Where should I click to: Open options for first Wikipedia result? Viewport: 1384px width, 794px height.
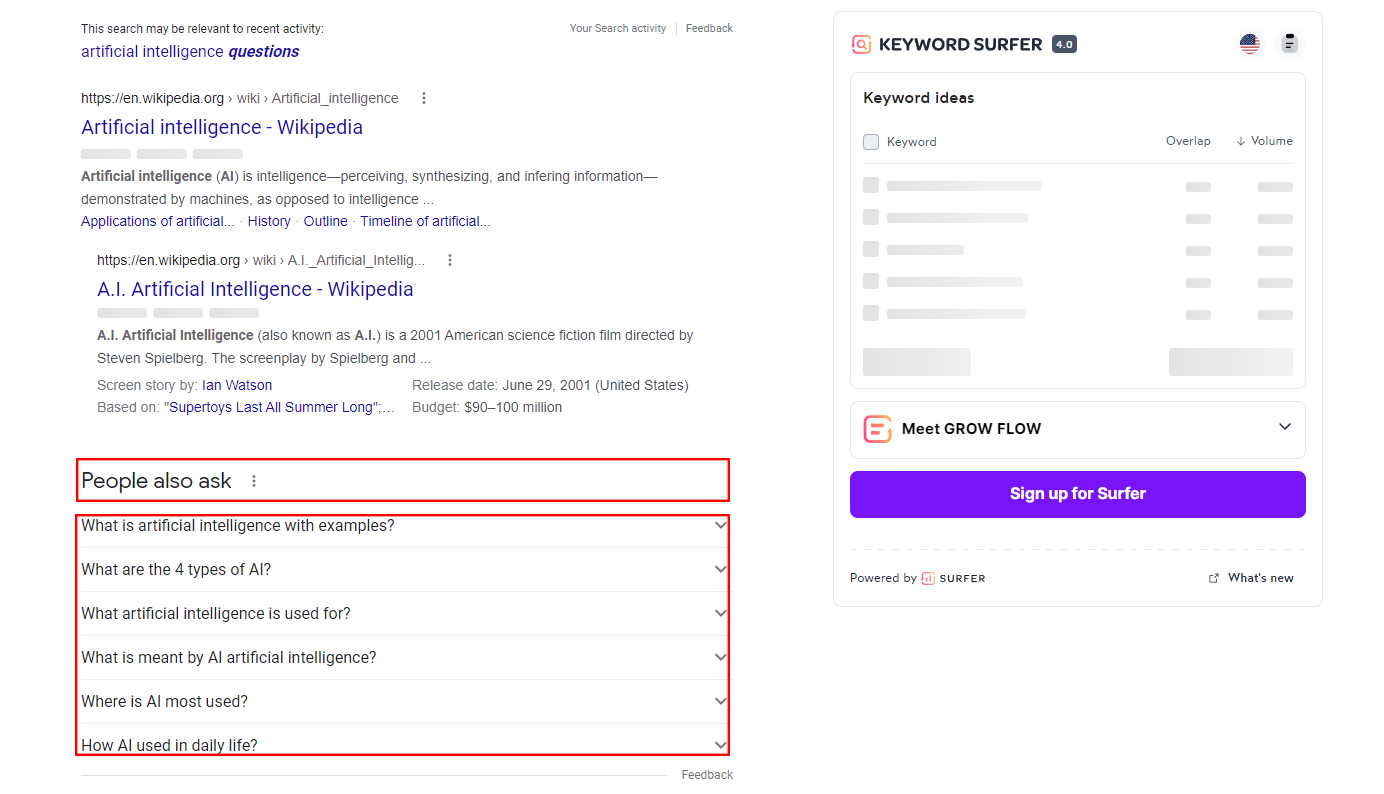pos(424,98)
